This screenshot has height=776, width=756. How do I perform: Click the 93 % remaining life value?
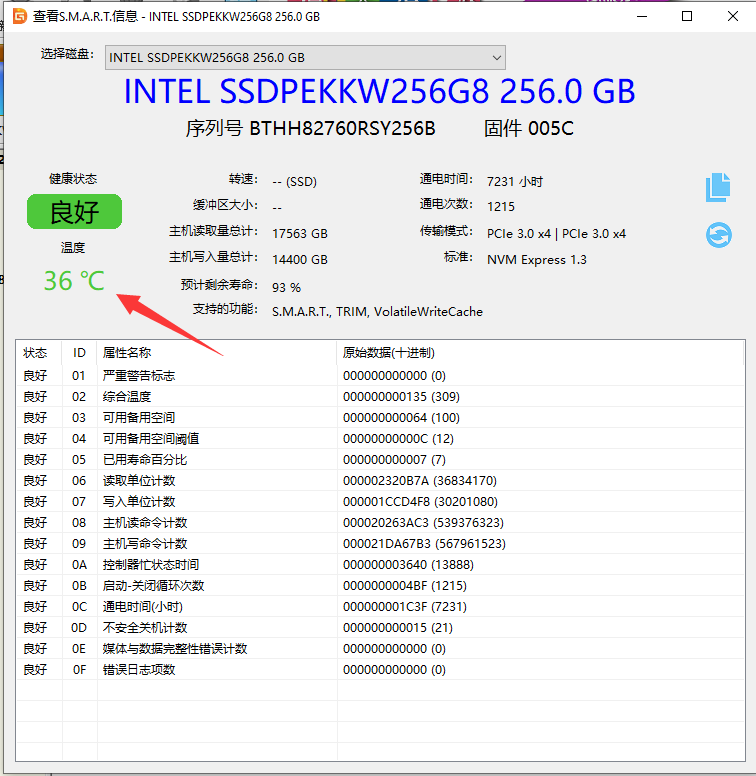point(286,288)
